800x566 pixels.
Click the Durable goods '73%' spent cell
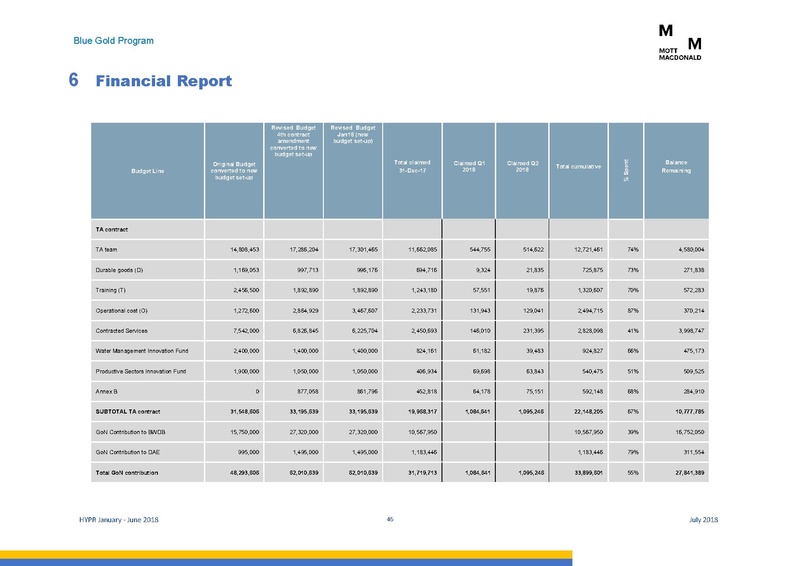(633, 270)
